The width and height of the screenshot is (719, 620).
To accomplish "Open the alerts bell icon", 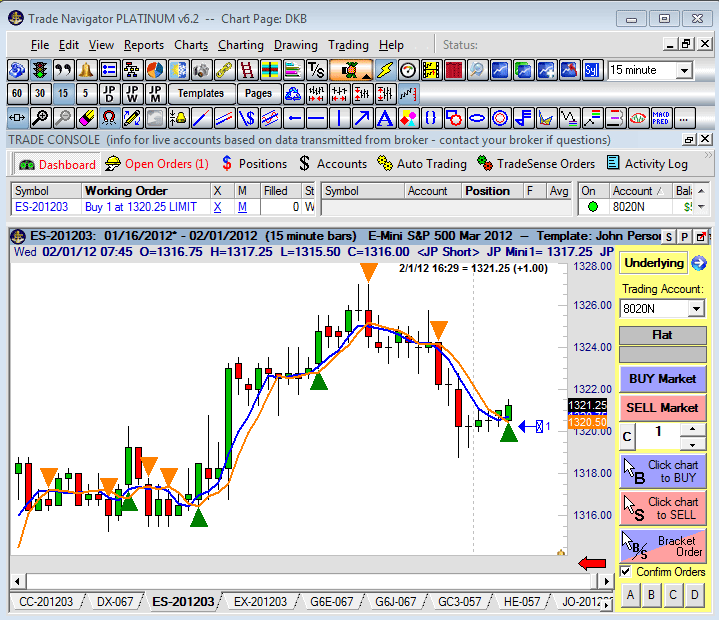I will [x=86, y=70].
